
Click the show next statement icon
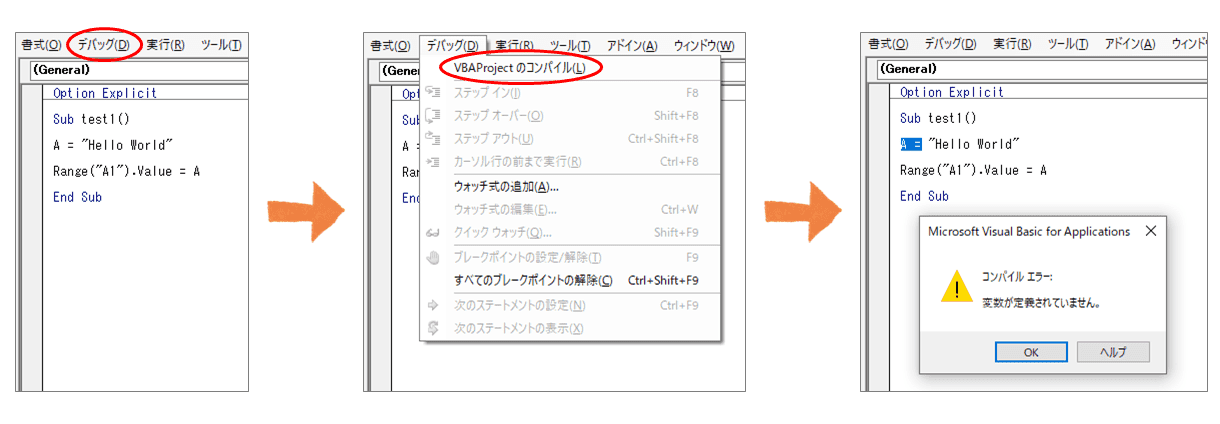tap(433, 328)
